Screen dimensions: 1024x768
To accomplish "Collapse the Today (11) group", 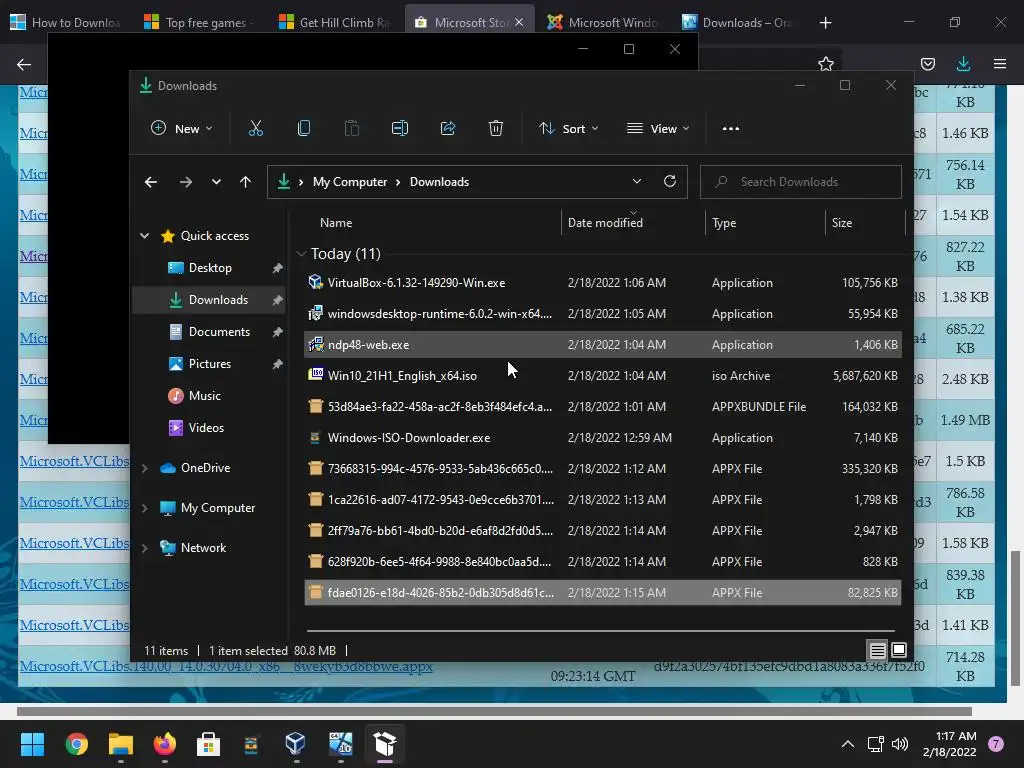I will click(x=301, y=253).
